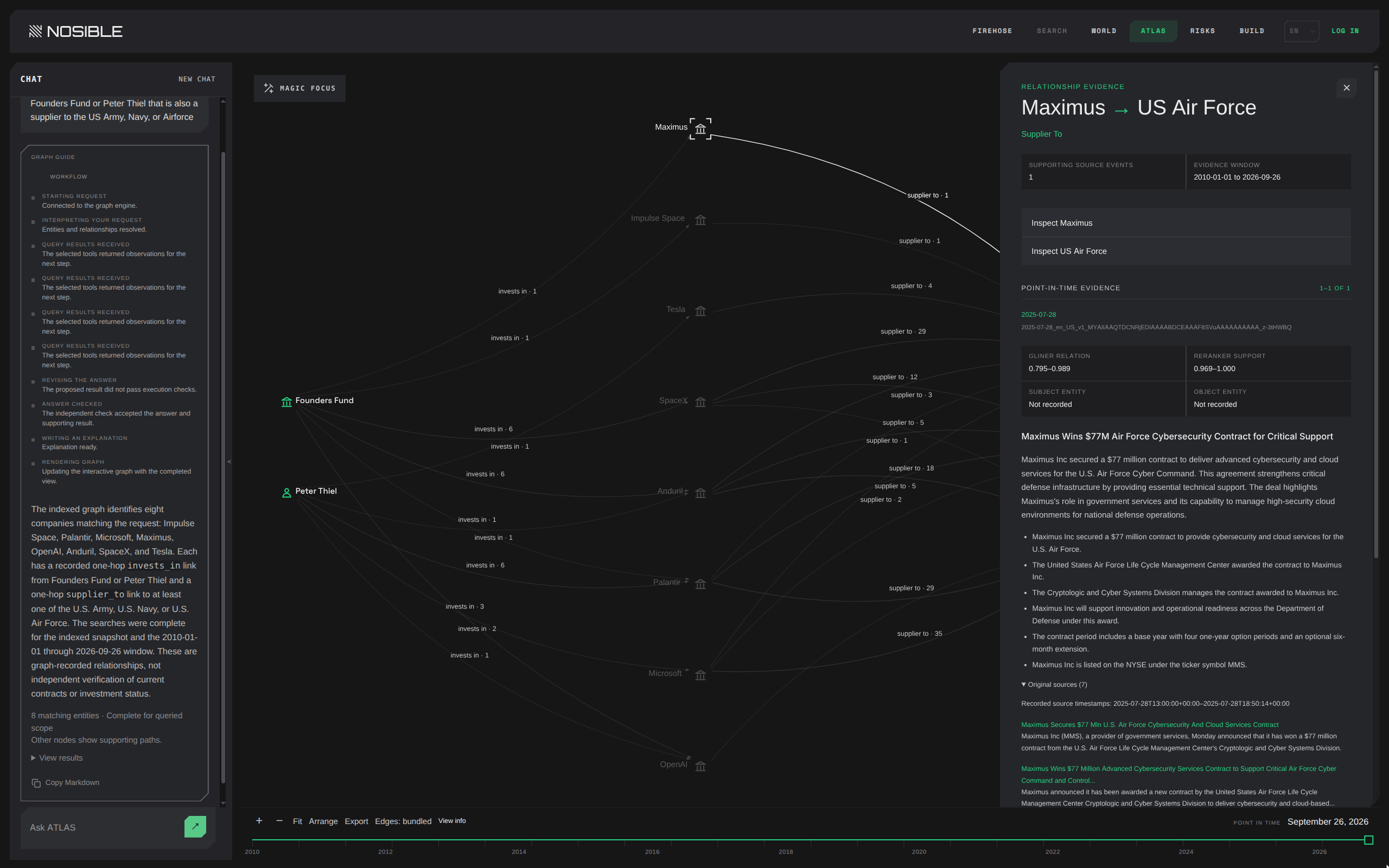Click the Microsoft node icon
Screen dimensions: 1389x868
tap(700, 675)
